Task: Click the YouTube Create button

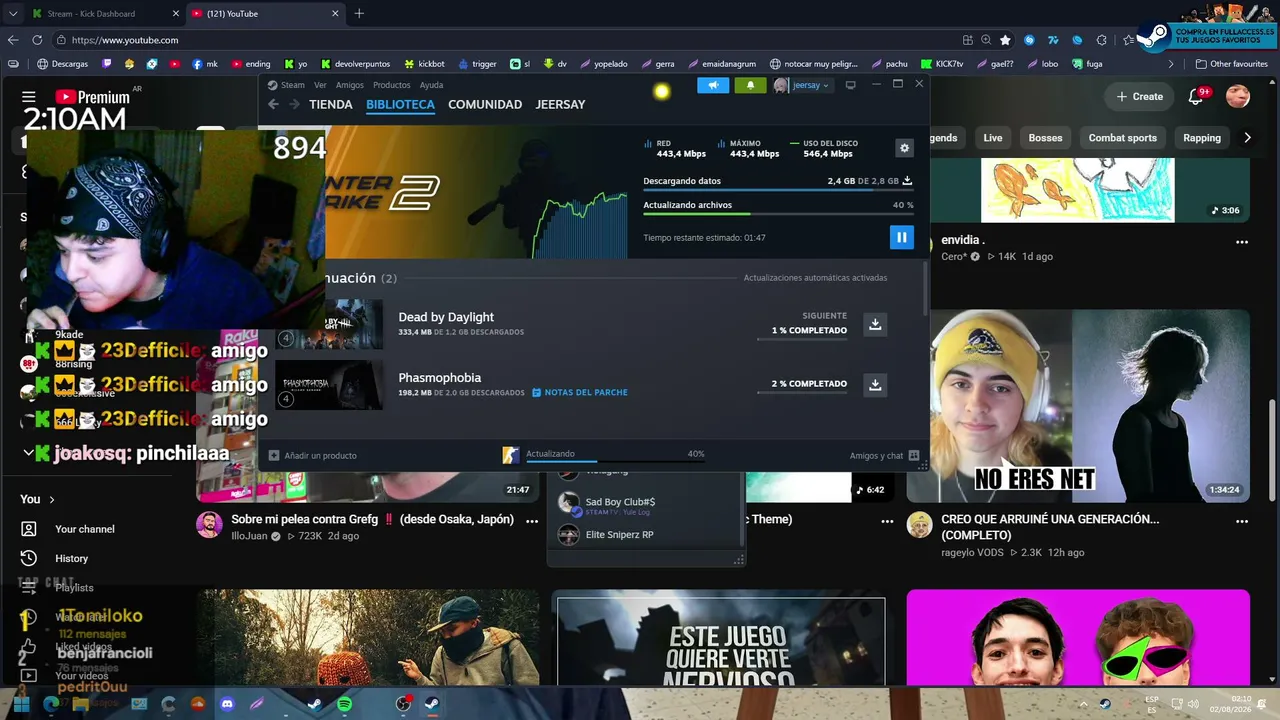Action: (1139, 96)
